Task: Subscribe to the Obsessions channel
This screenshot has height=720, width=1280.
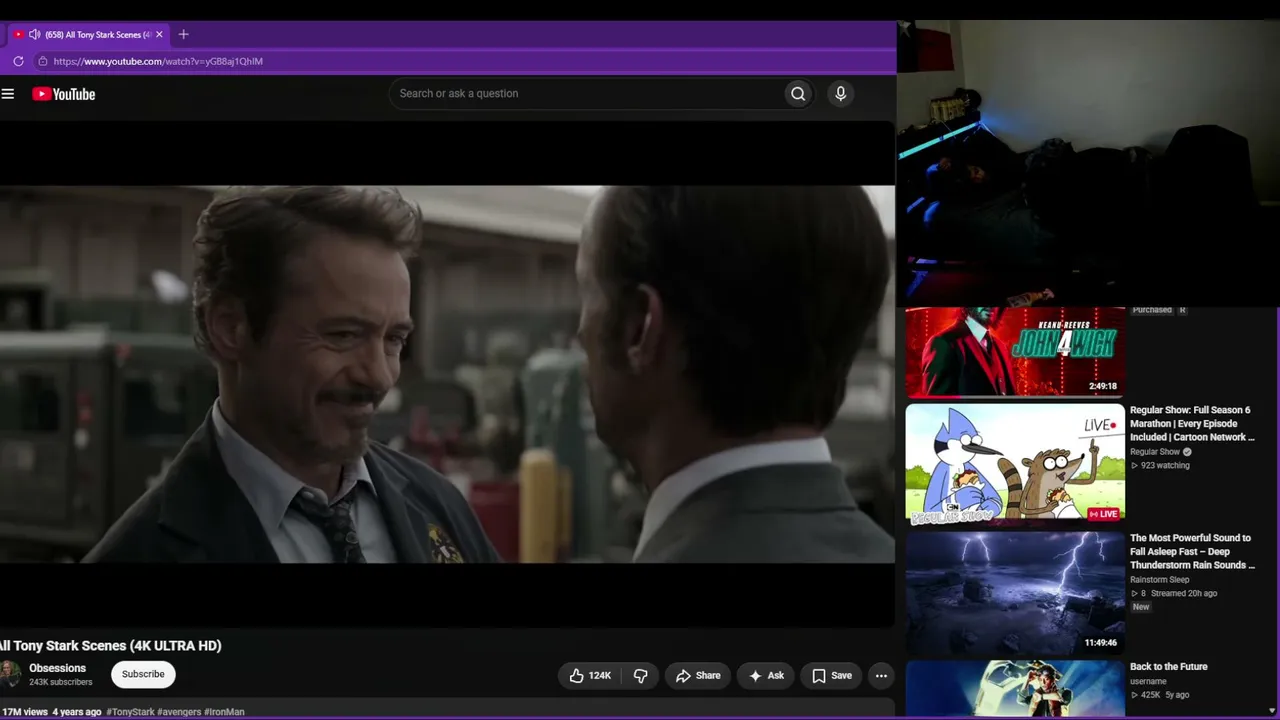Action: [143, 675]
